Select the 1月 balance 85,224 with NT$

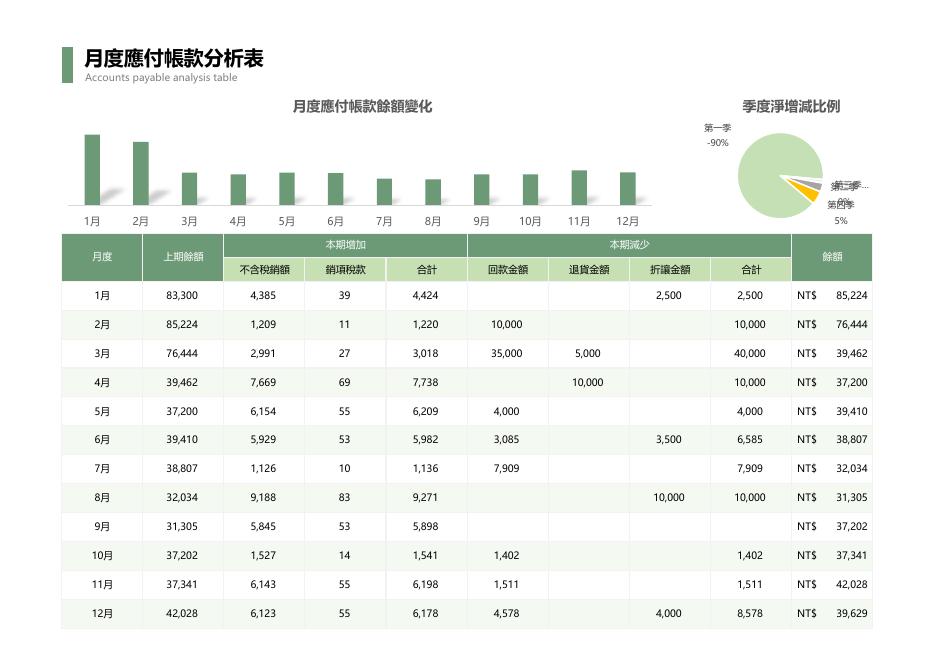832,295
